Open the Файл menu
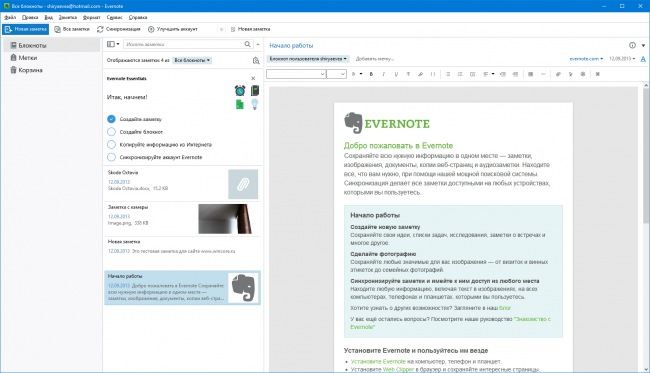This screenshot has height=373, width=650. point(10,17)
